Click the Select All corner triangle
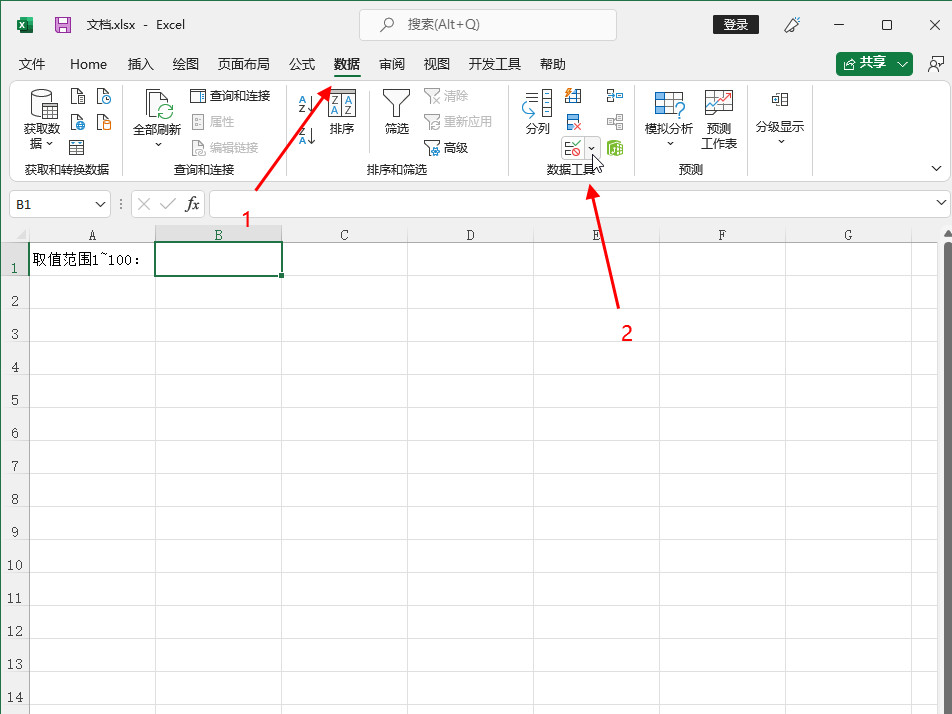952x714 pixels. click(20, 234)
